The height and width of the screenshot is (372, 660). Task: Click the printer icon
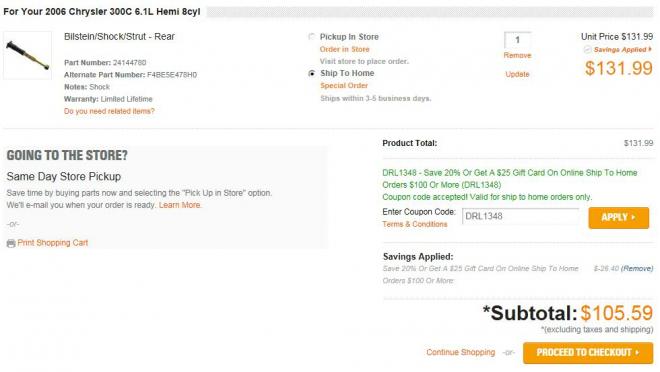pyautogui.click(x=11, y=243)
